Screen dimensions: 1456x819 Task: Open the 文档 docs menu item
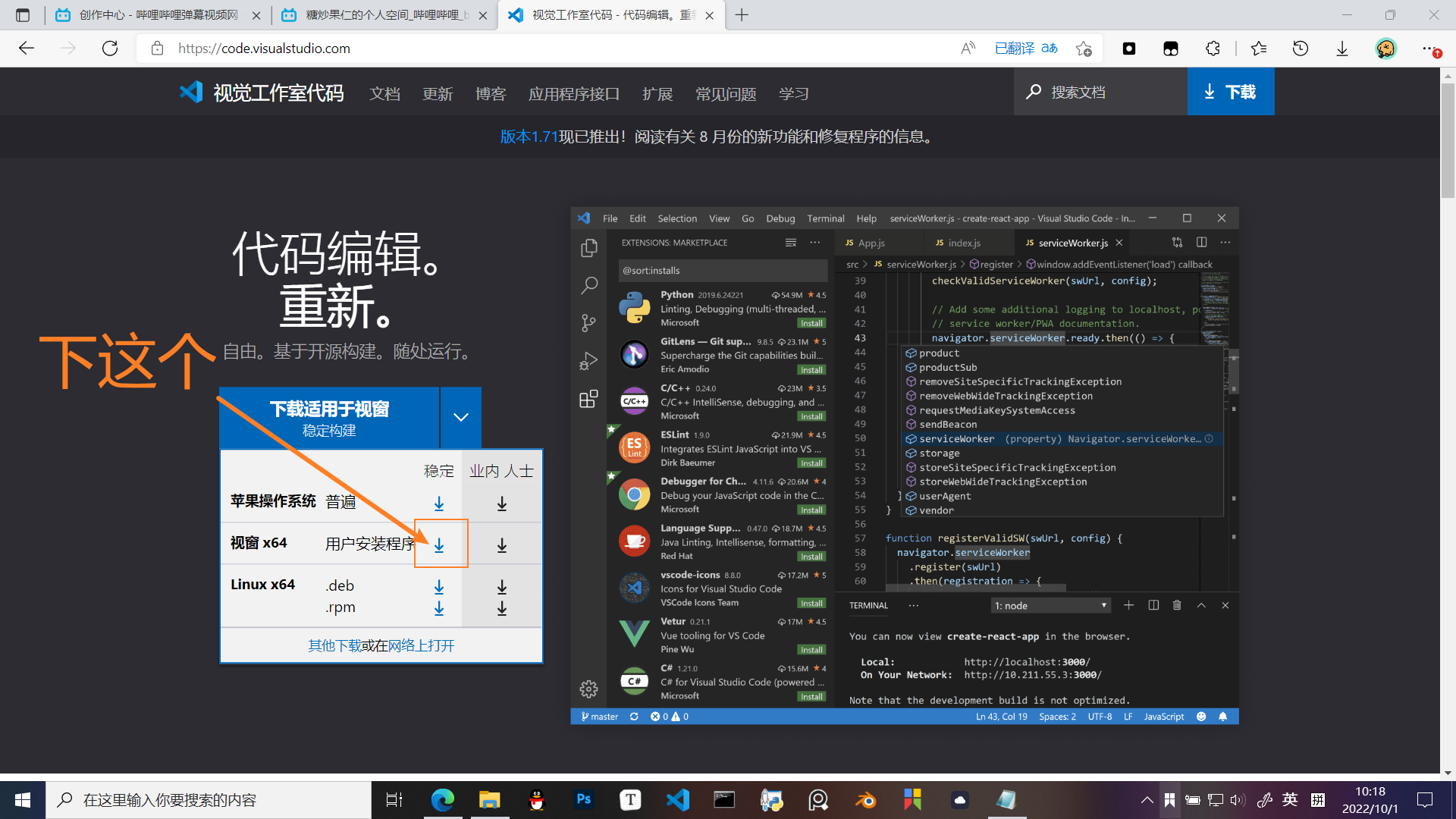(x=384, y=93)
